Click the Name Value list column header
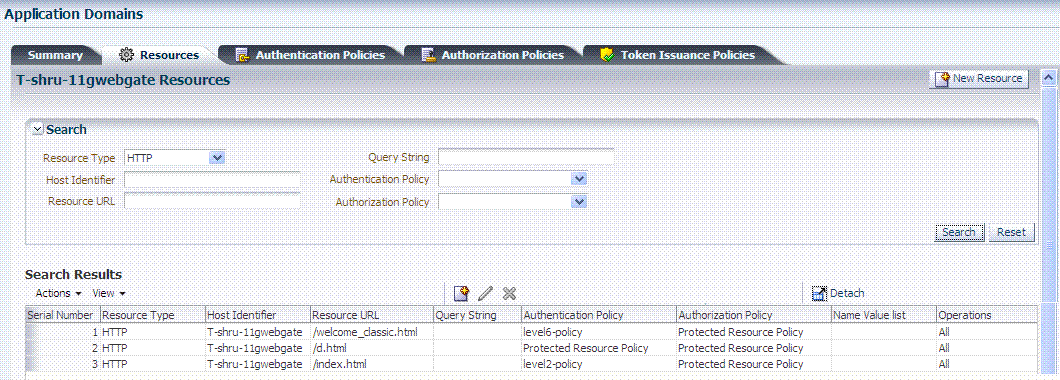The image size is (1060, 380). tap(884, 315)
